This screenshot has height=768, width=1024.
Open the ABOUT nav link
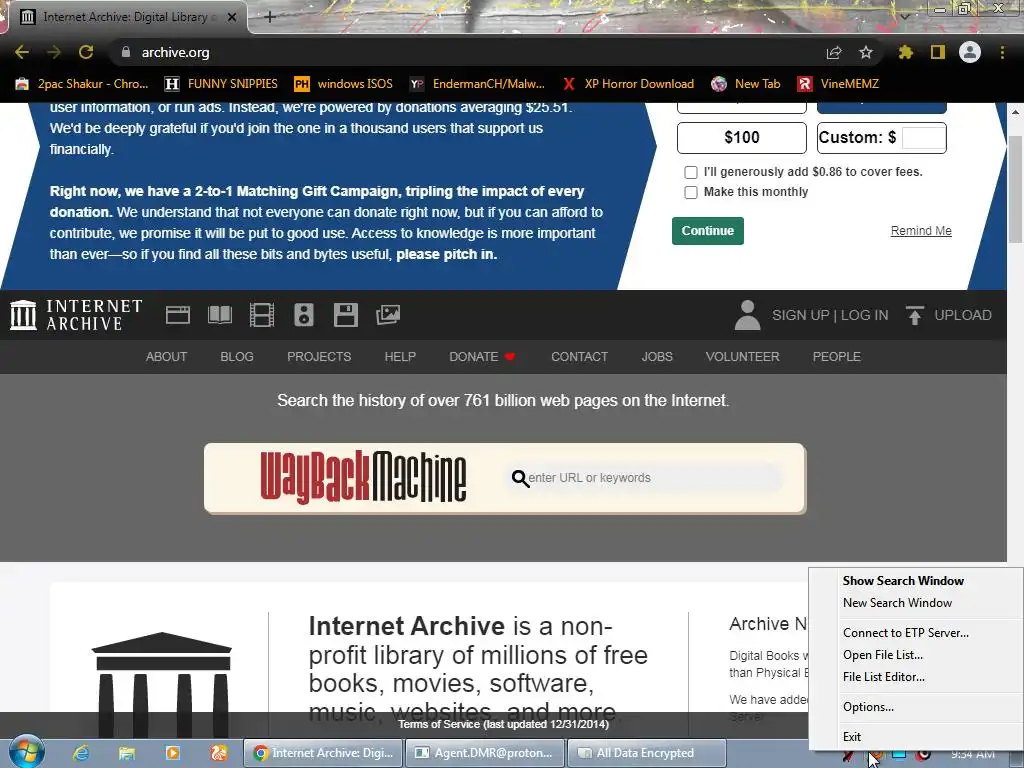166,357
